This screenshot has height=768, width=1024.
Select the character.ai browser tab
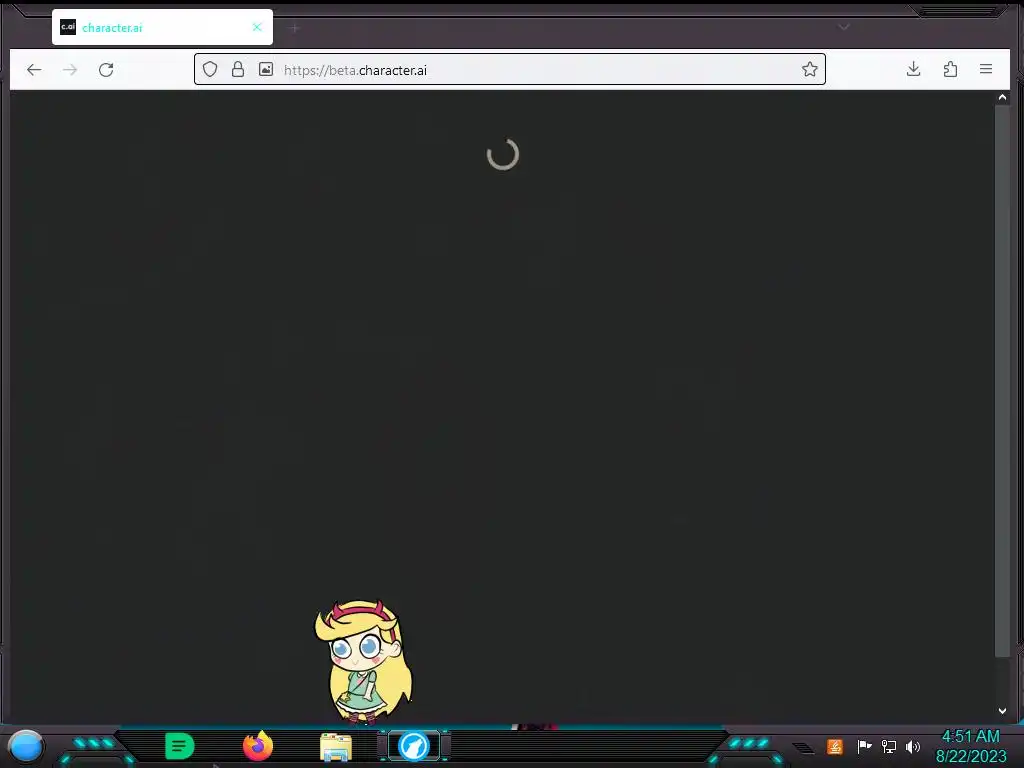click(162, 27)
